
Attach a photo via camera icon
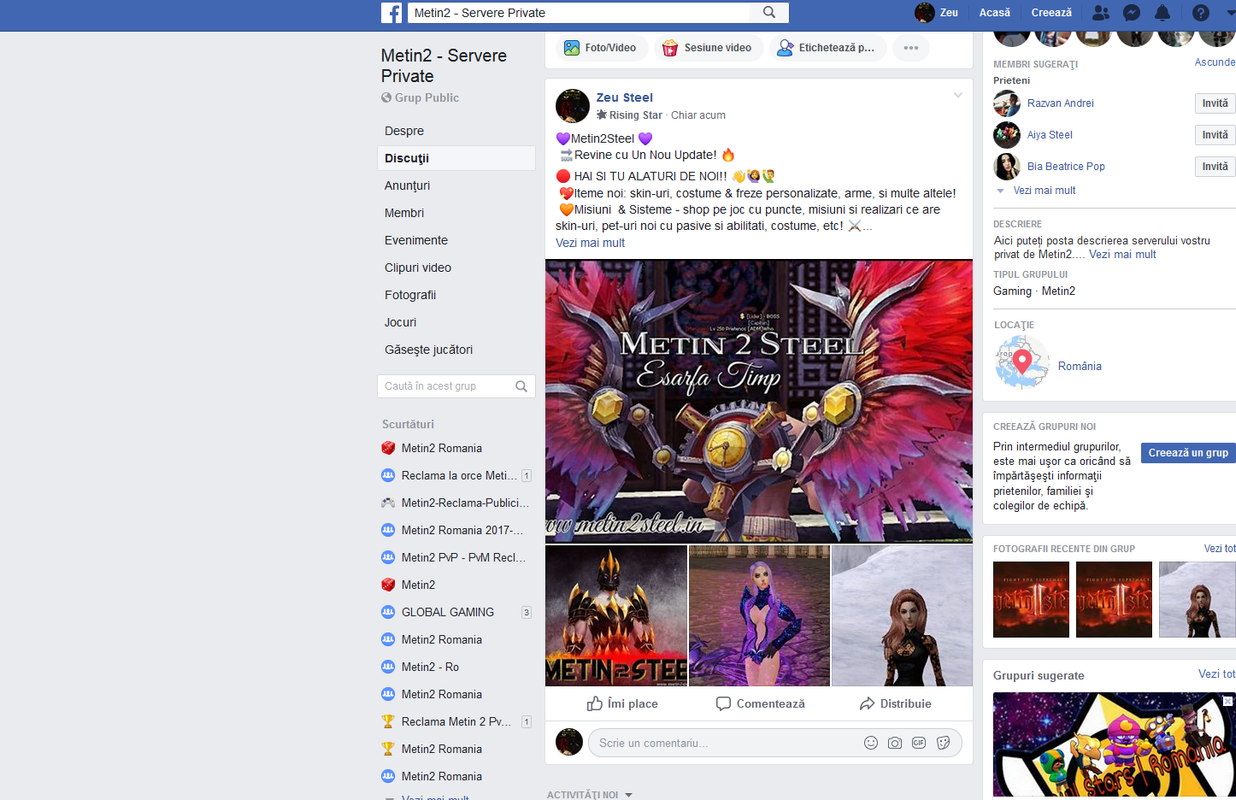coord(895,743)
